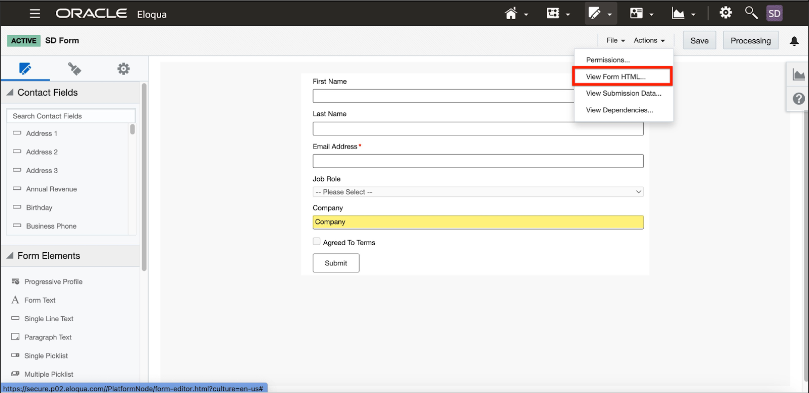Click the help question mark icon
The width and height of the screenshot is (809, 393).
[799, 99]
